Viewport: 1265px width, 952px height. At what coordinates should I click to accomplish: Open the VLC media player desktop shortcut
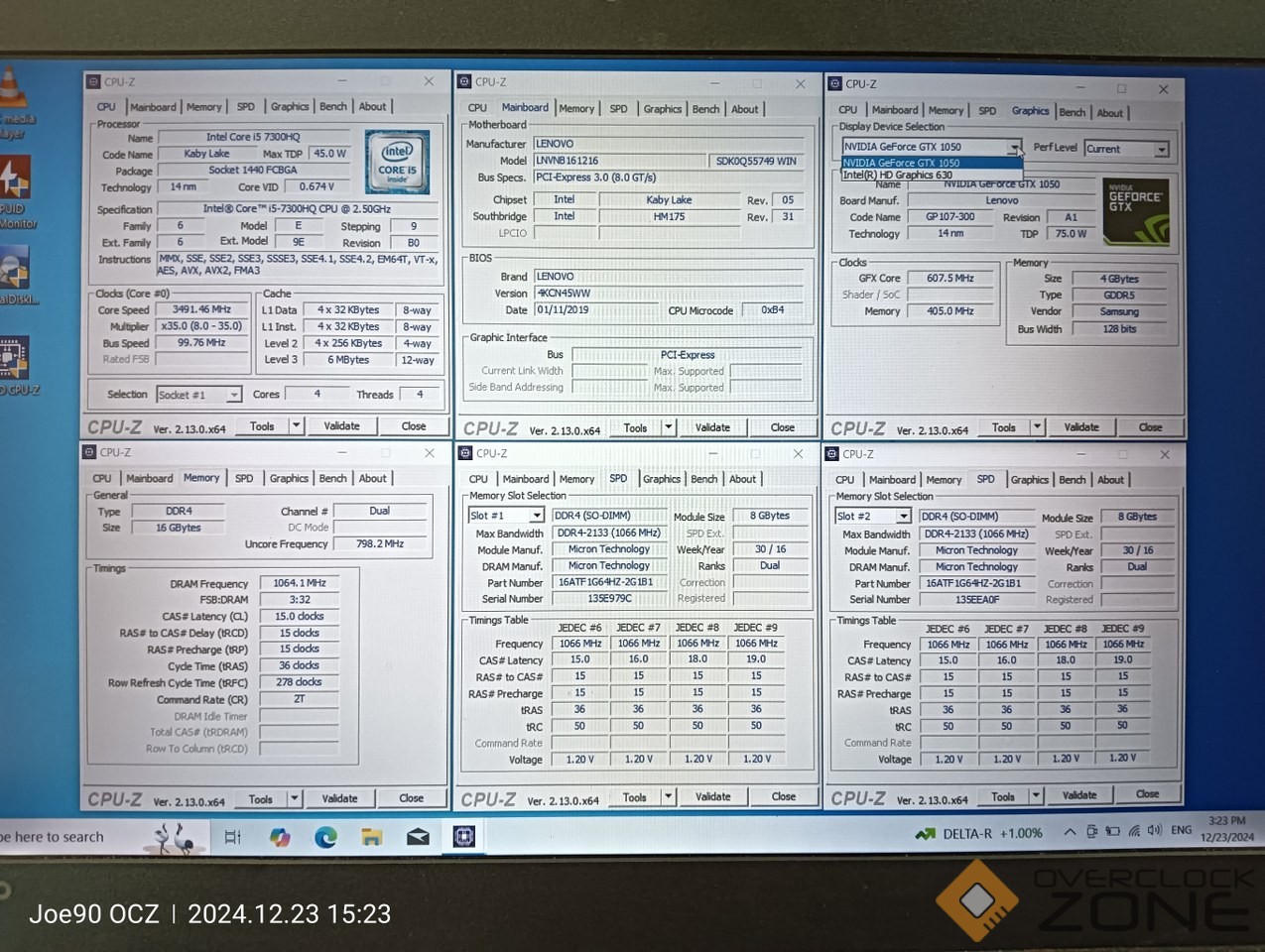click(x=12, y=89)
